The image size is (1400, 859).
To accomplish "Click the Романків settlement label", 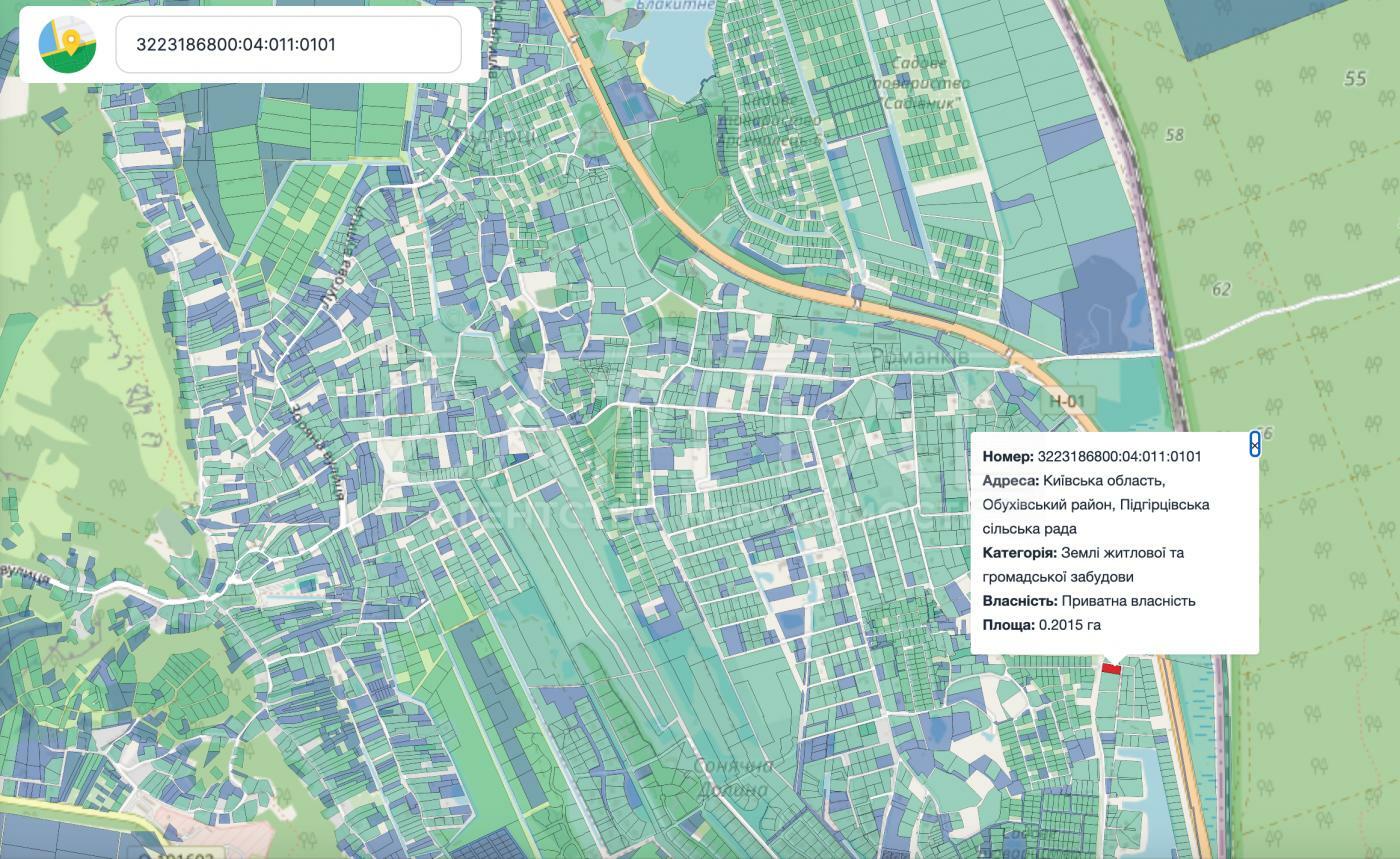I will point(920,356).
